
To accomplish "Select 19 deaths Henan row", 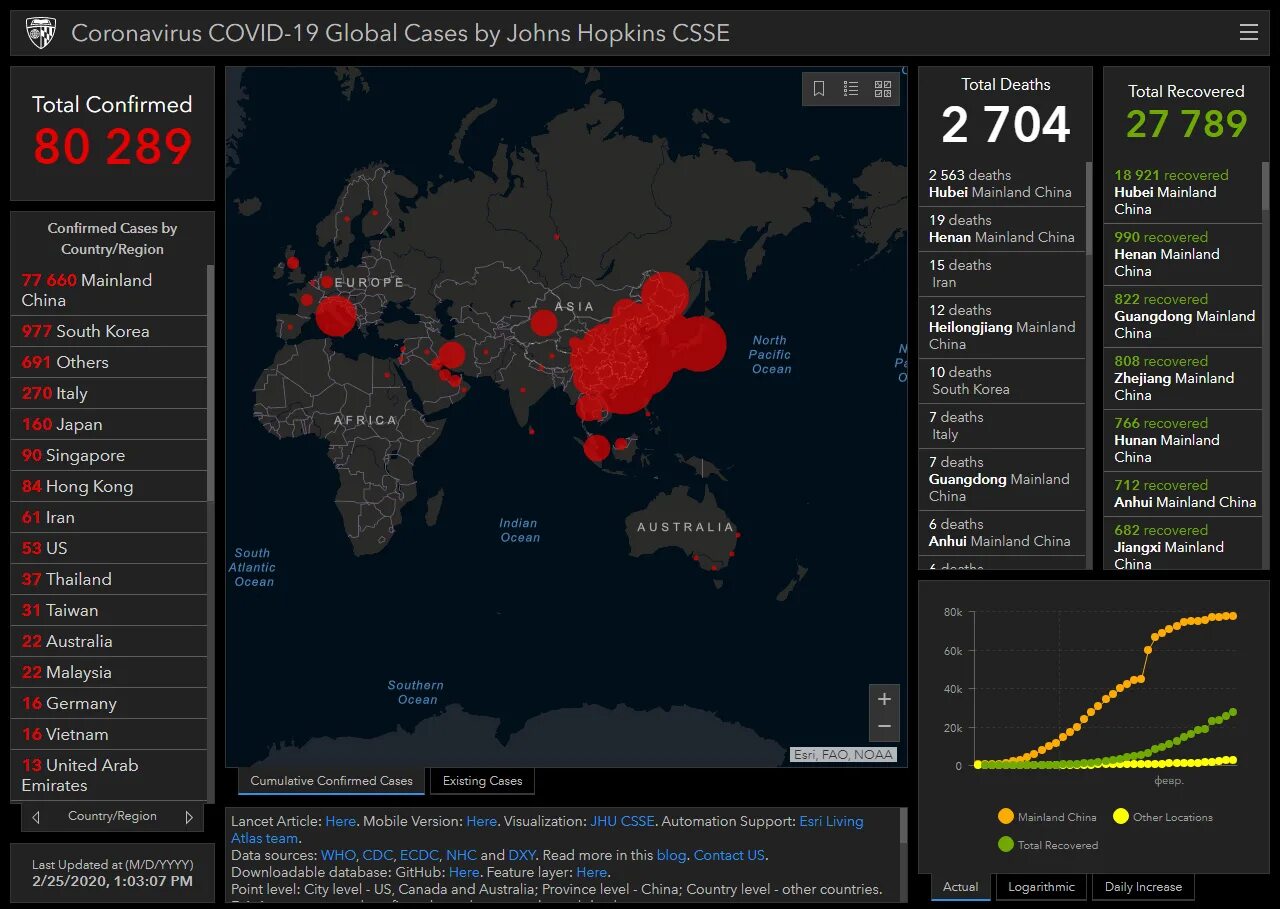I will (x=1002, y=229).
